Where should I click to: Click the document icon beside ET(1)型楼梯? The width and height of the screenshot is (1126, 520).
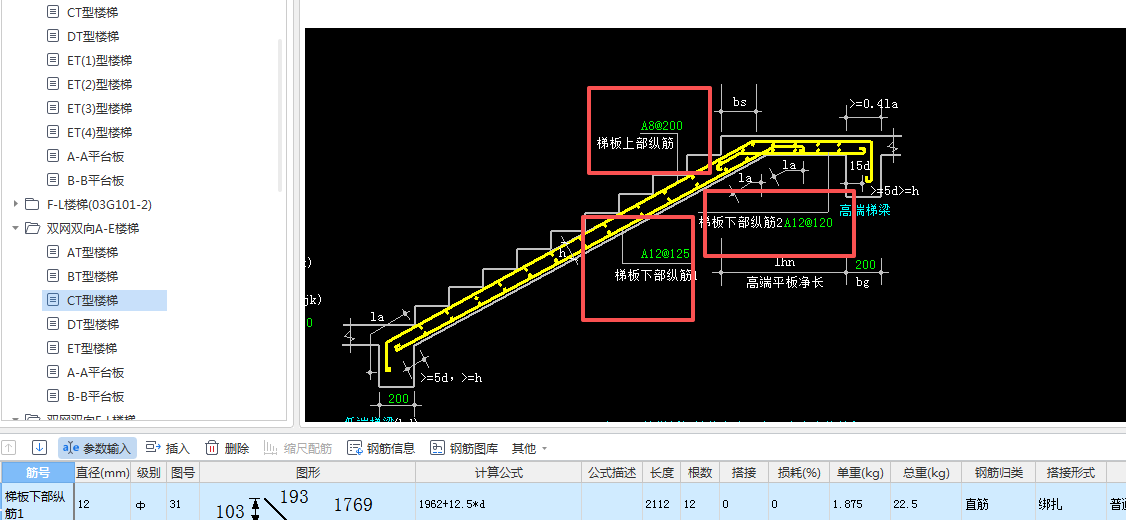coord(52,60)
